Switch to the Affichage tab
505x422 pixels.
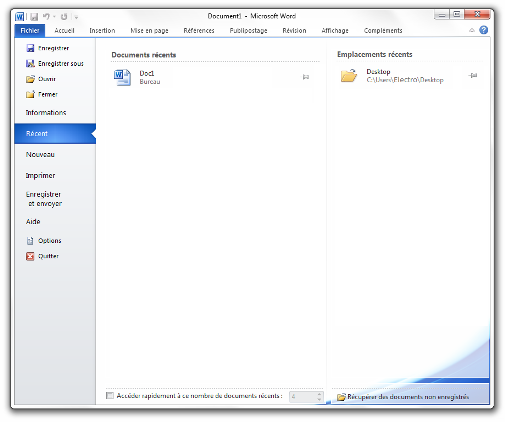click(x=335, y=31)
